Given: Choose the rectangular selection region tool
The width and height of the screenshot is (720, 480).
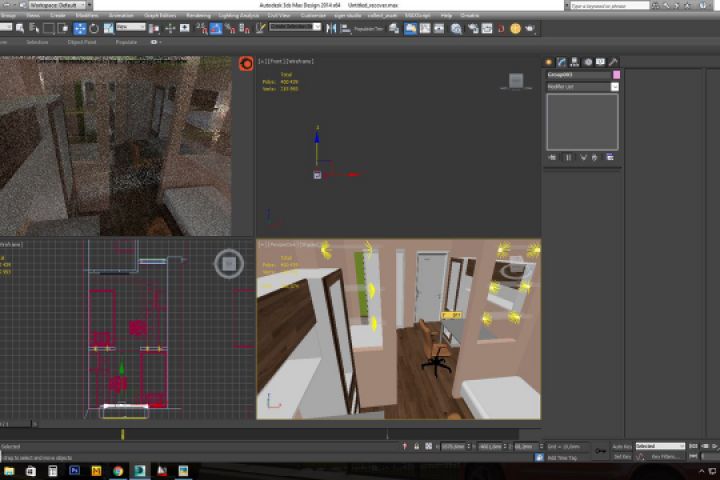Looking at the screenshot, I should [48, 28].
